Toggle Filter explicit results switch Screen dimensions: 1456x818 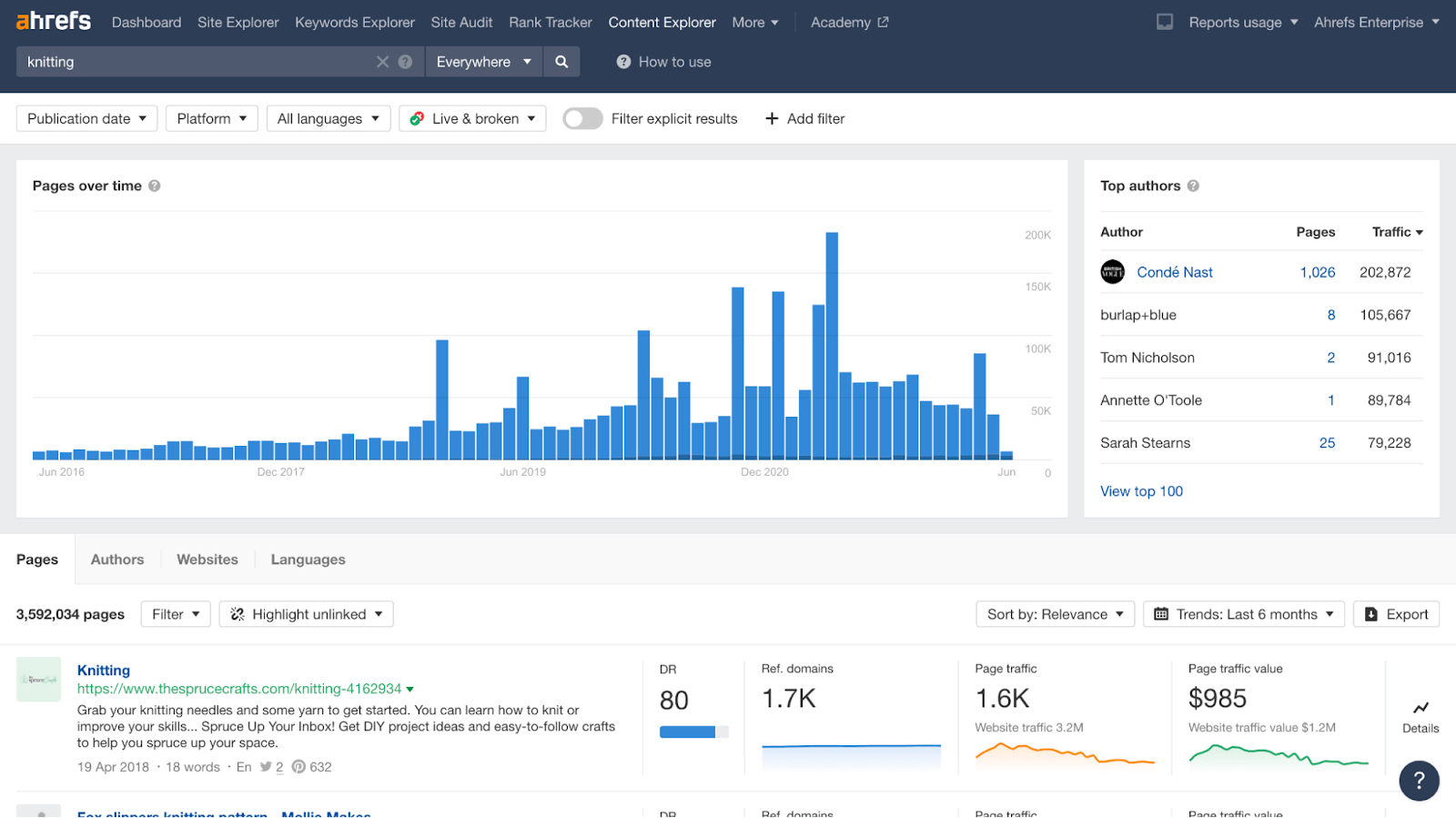pyautogui.click(x=582, y=118)
